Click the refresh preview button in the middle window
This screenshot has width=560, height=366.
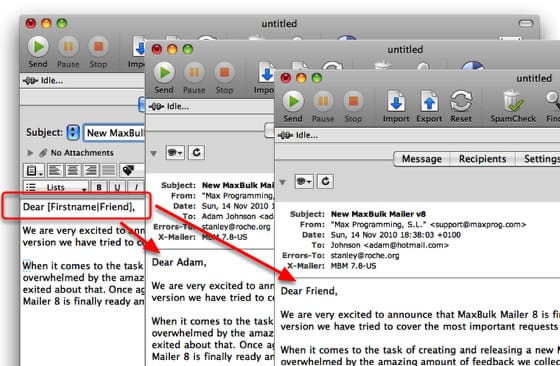tap(196, 152)
